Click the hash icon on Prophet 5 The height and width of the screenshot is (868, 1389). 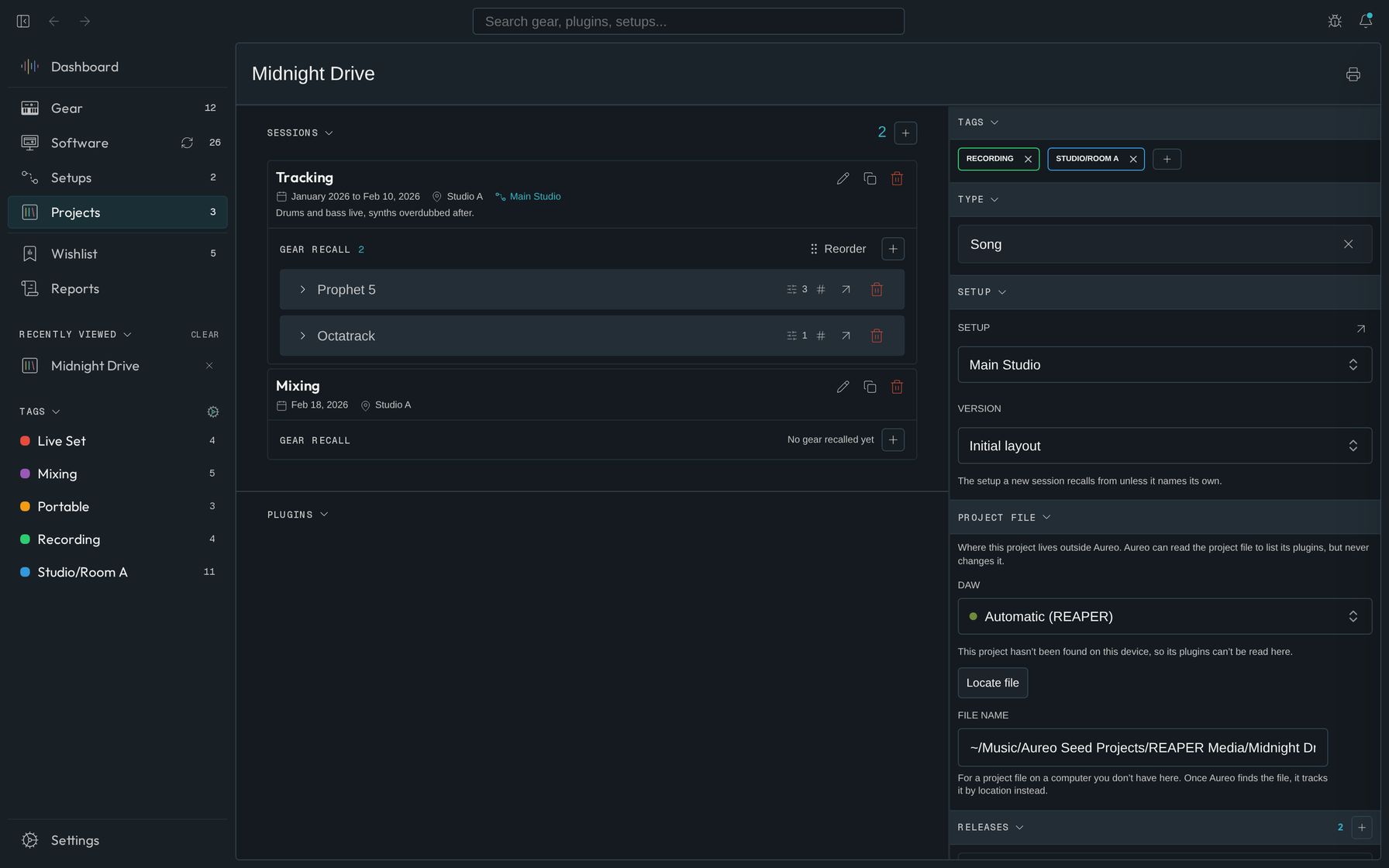(x=821, y=290)
